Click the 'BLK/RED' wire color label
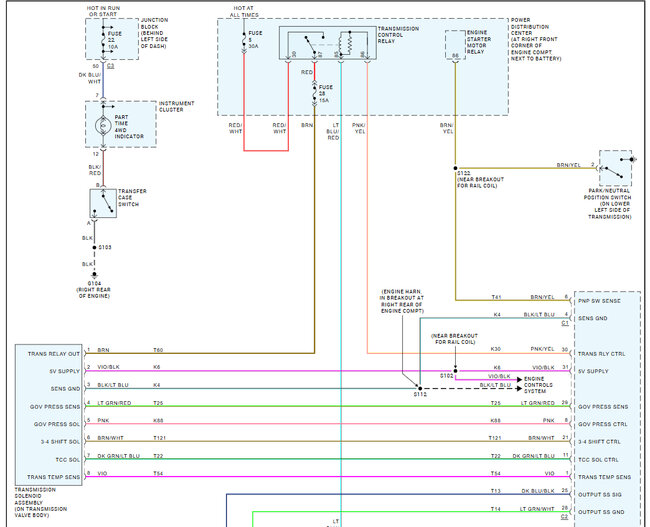Image resolution: width=650 pixels, height=527 pixels. tap(95, 170)
